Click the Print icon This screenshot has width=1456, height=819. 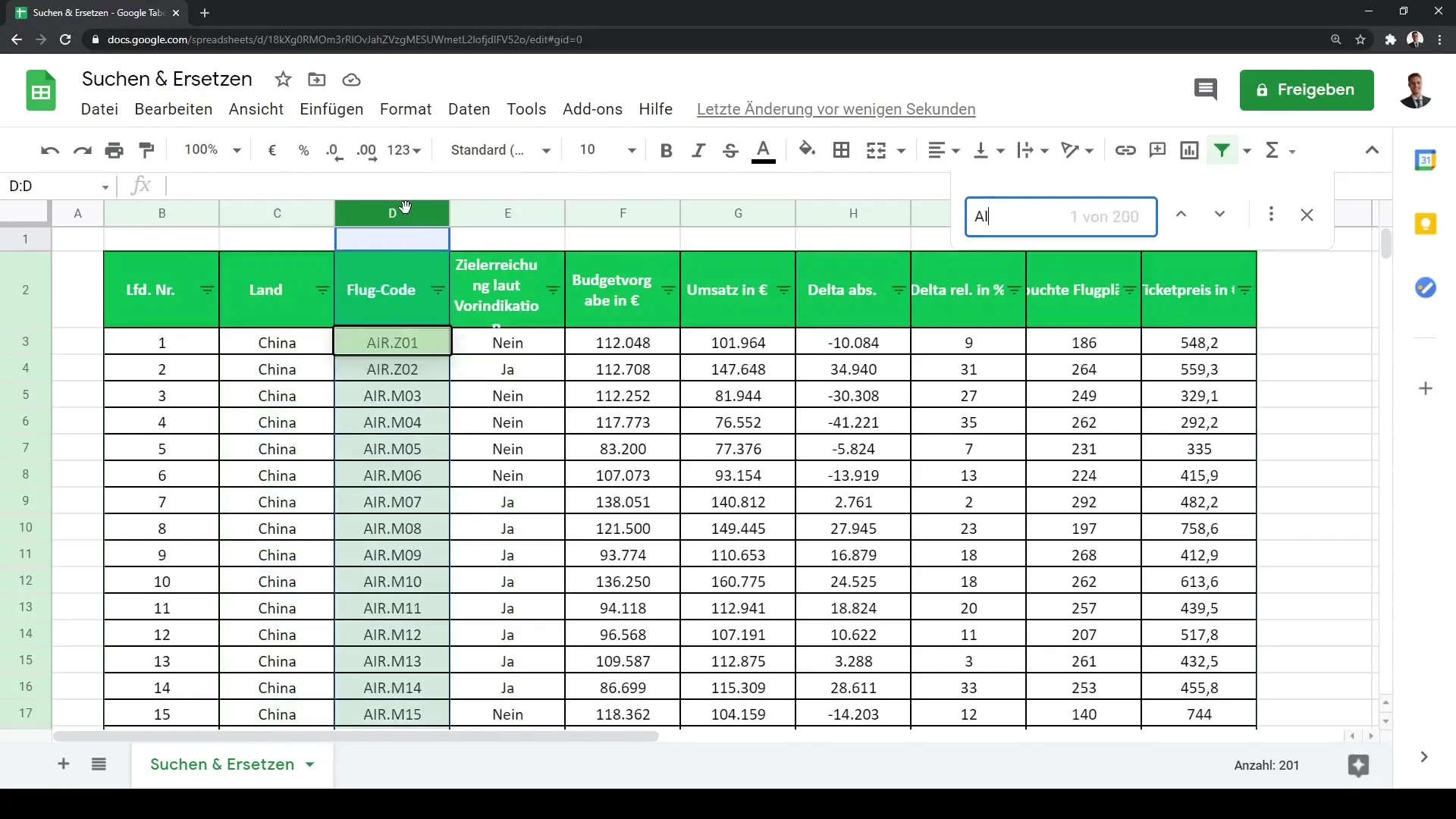point(115,150)
